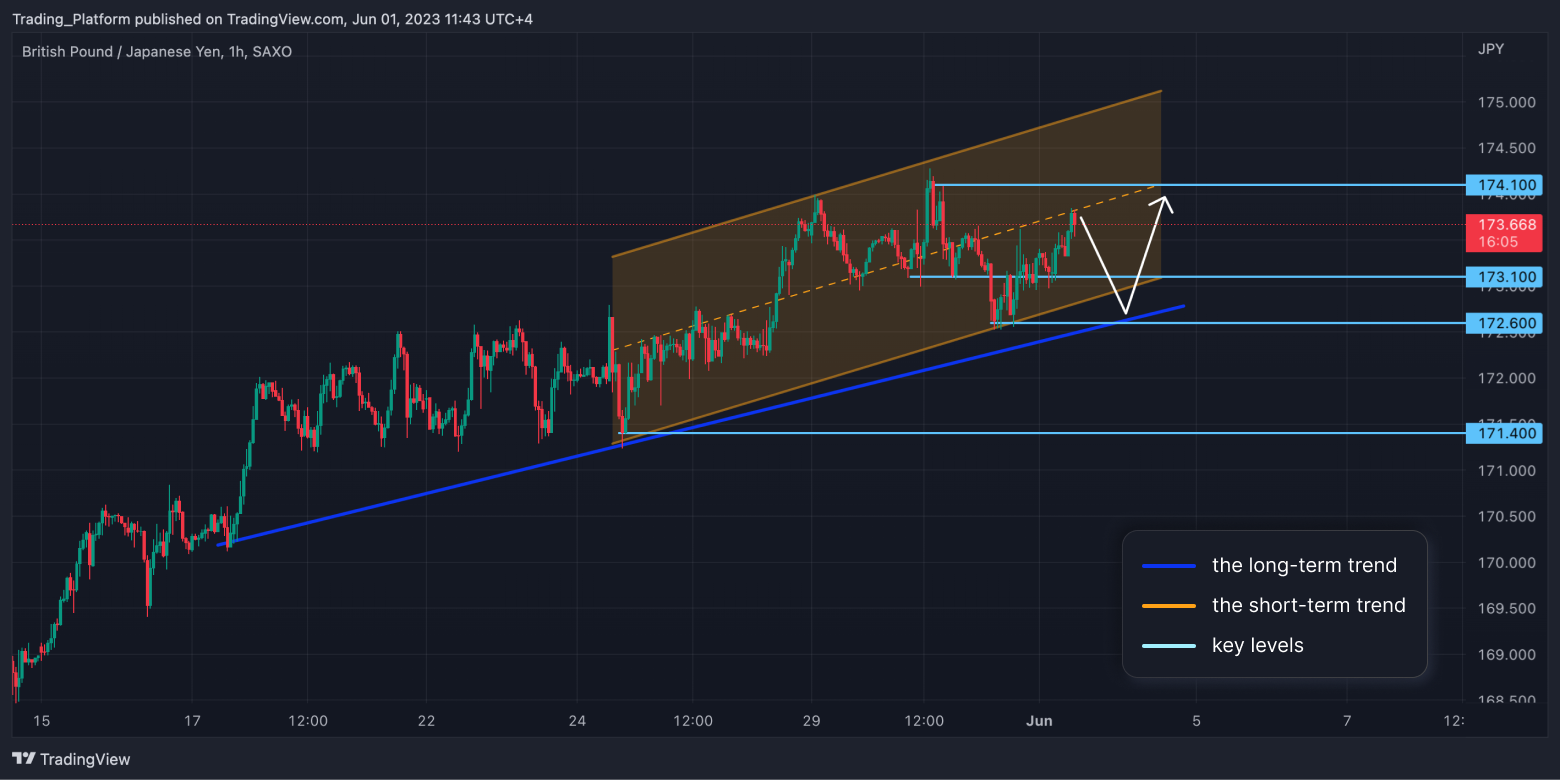The width and height of the screenshot is (1560, 780).
Task: Click the 22 date label on time axis
Action: (x=426, y=720)
